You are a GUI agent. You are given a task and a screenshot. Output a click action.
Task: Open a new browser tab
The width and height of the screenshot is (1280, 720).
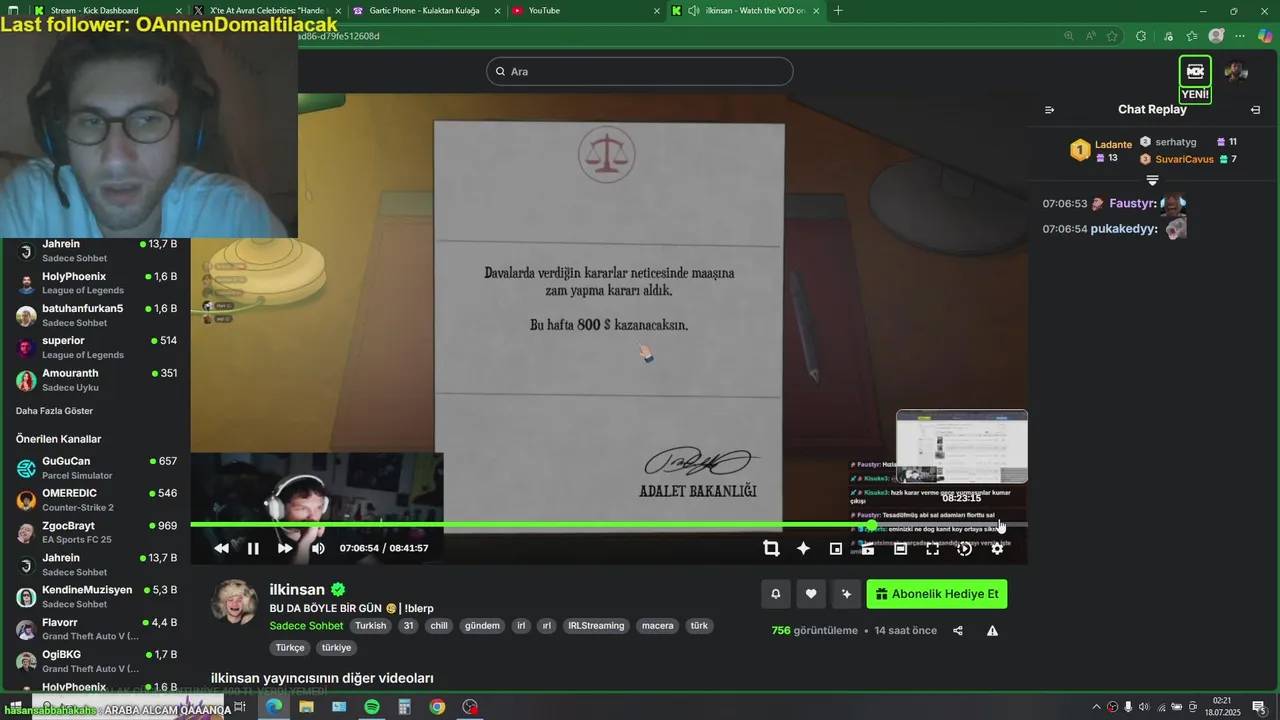tap(838, 11)
